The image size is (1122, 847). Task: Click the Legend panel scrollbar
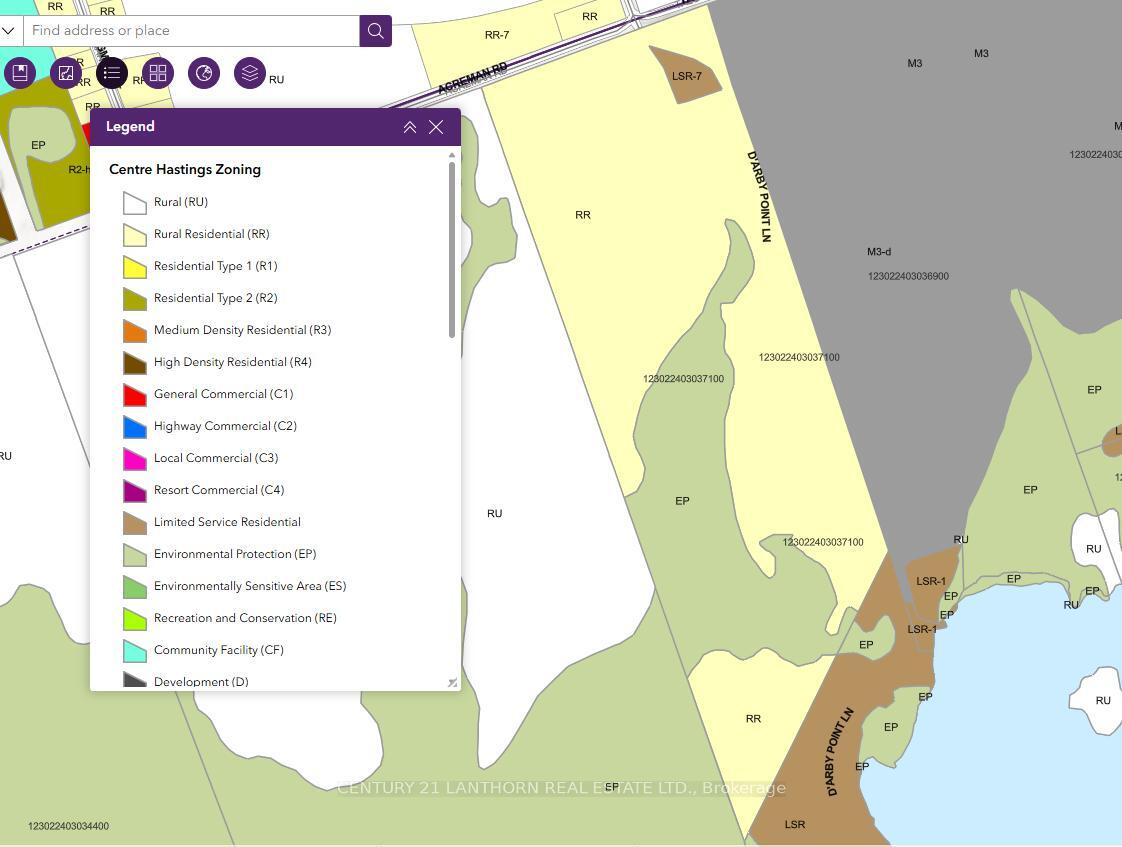pos(452,250)
